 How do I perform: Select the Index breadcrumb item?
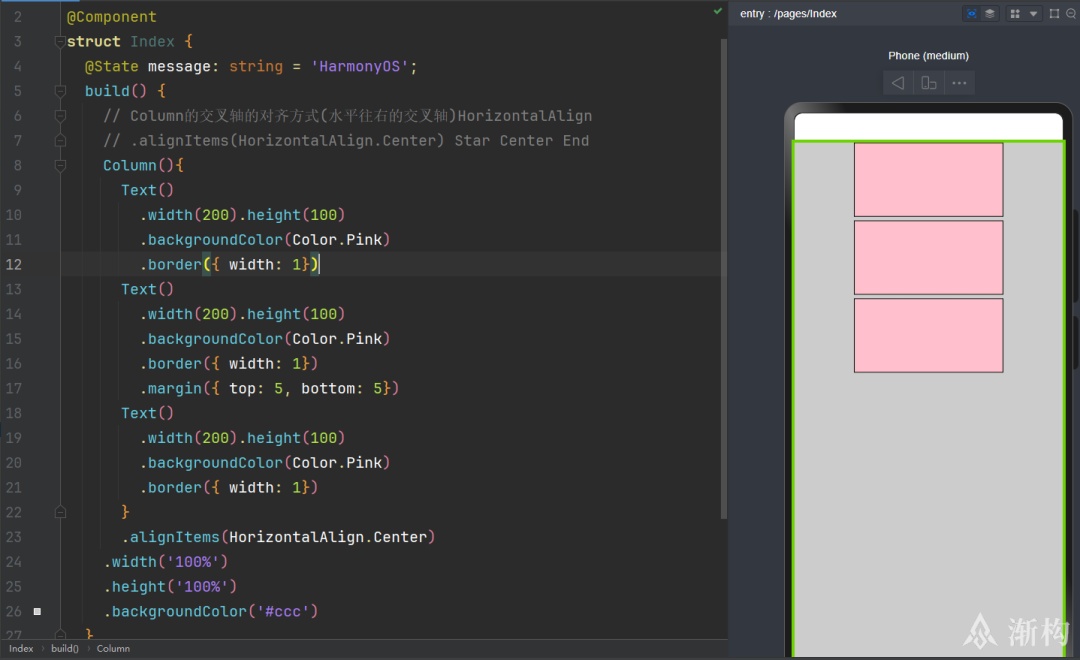(21, 648)
